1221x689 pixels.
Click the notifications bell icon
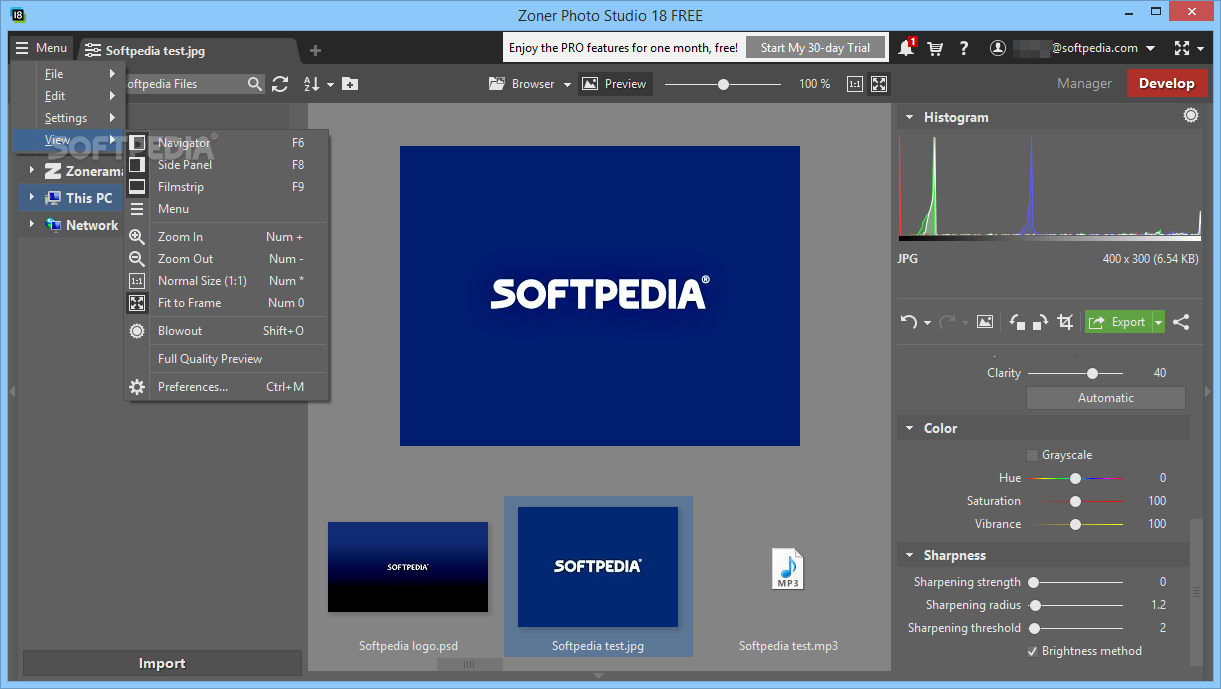coord(906,47)
